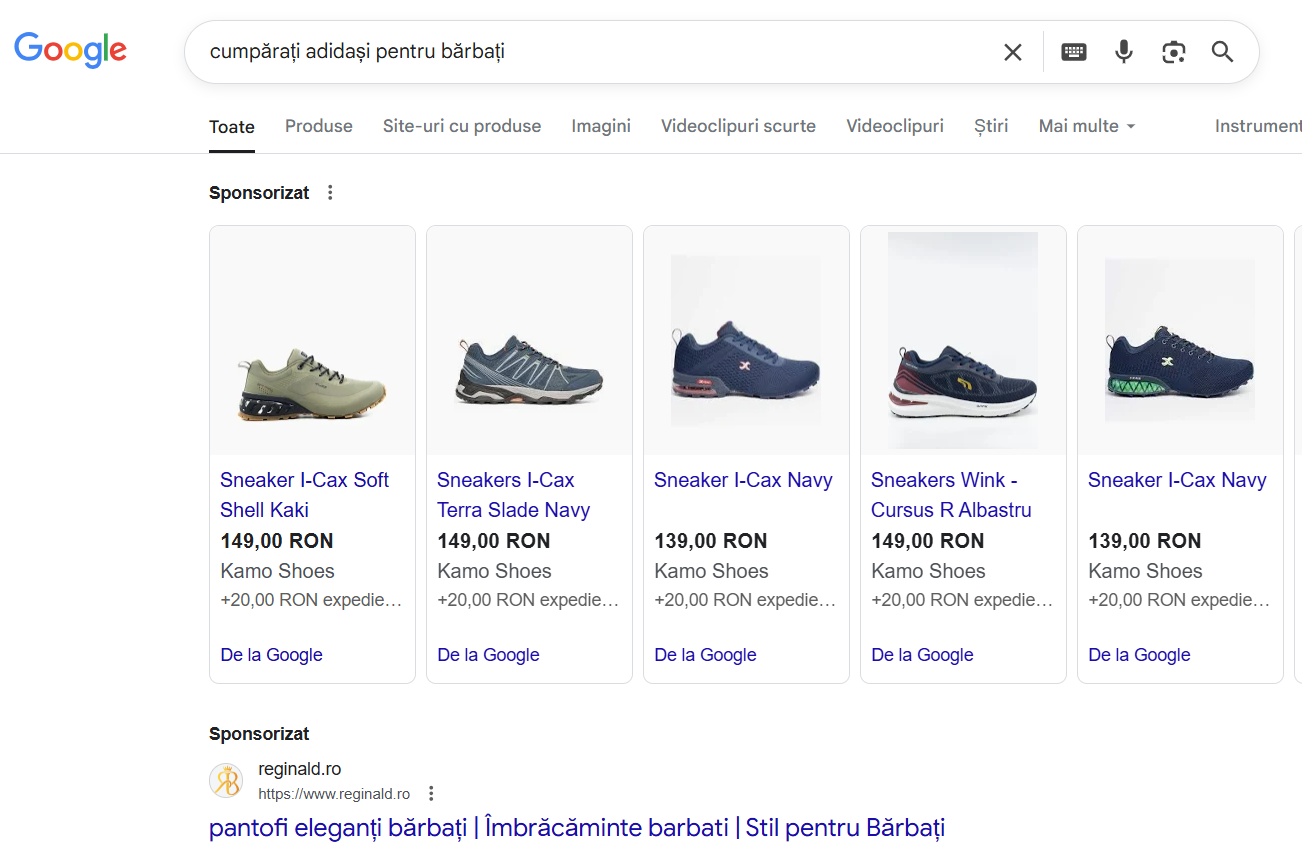Viewport: 1302px width, 842px height.
Task: Go to the Știri tab
Action: point(990,126)
